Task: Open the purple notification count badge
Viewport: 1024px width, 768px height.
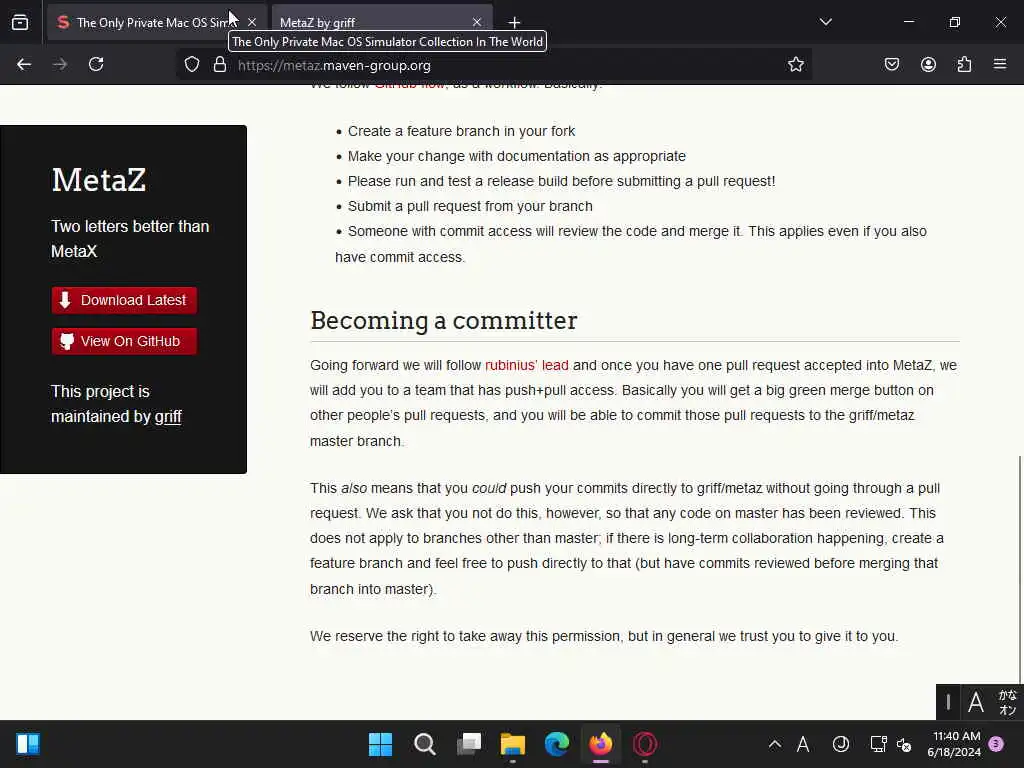Action: [x=996, y=744]
